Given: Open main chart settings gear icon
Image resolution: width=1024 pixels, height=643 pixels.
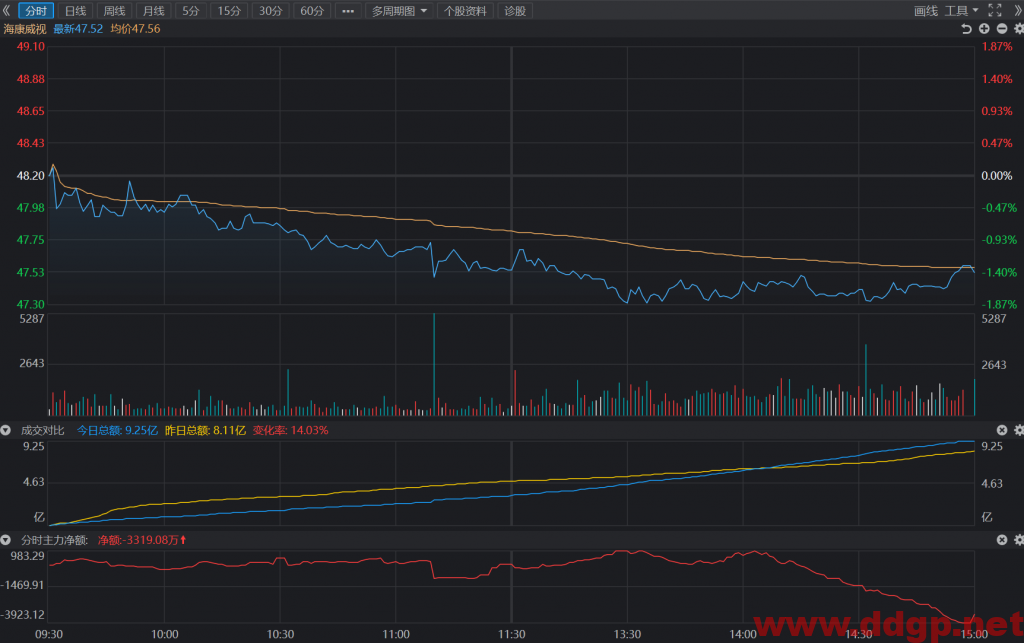Looking at the screenshot, I should tap(1019, 29).
